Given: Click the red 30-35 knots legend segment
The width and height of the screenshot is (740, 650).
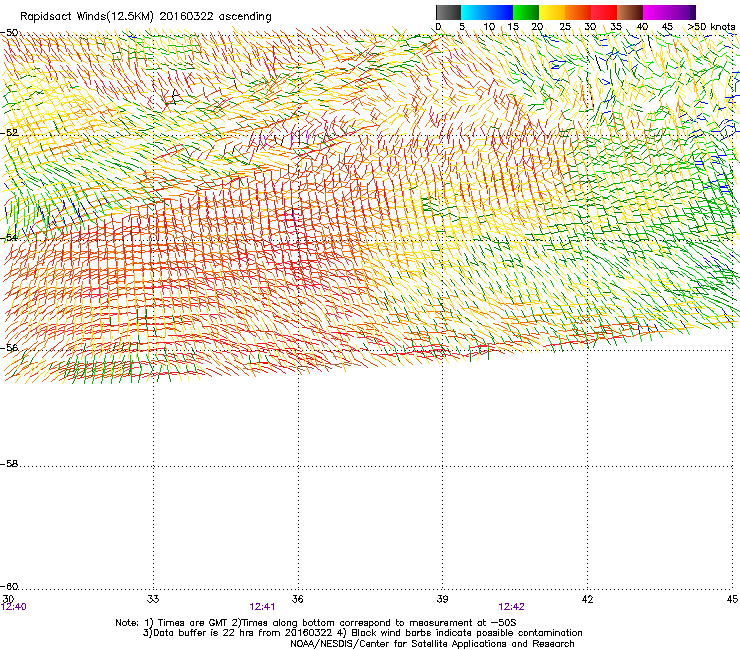Looking at the screenshot, I should point(604,12).
